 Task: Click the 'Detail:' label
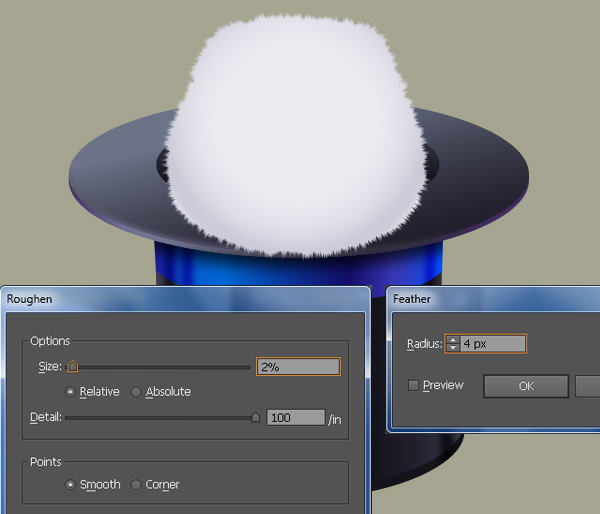pyautogui.click(x=46, y=417)
